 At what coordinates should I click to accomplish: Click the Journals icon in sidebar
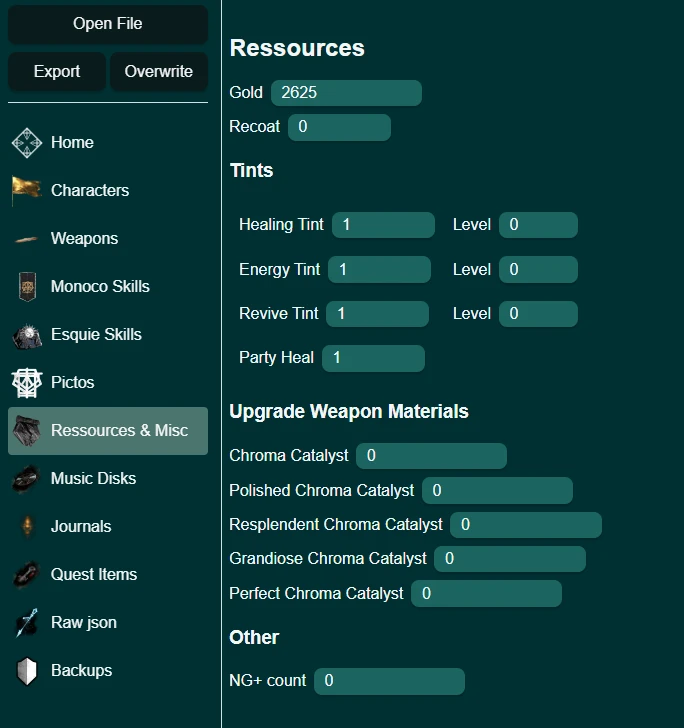27,526
